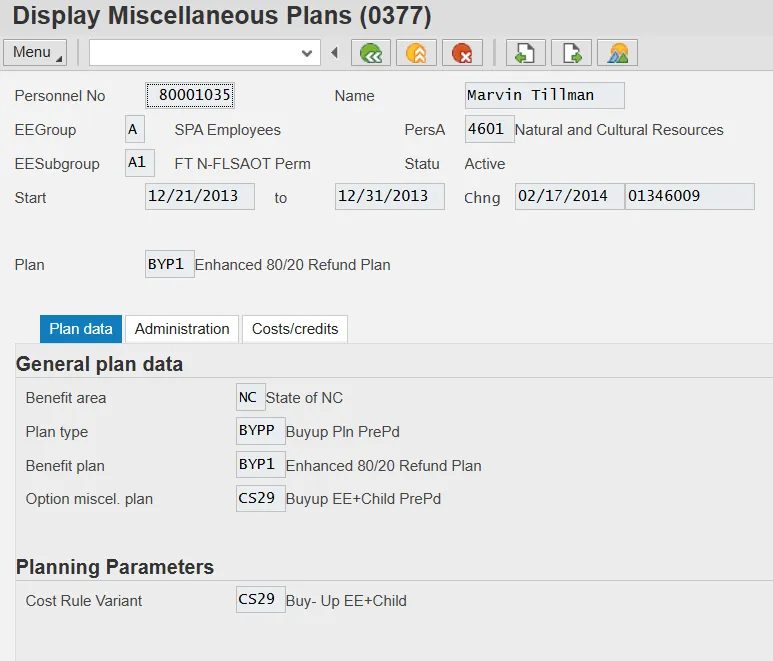Screen dimensions: 773x661
Task: Click the Plan type field BYPP
Action: point(260,431)
